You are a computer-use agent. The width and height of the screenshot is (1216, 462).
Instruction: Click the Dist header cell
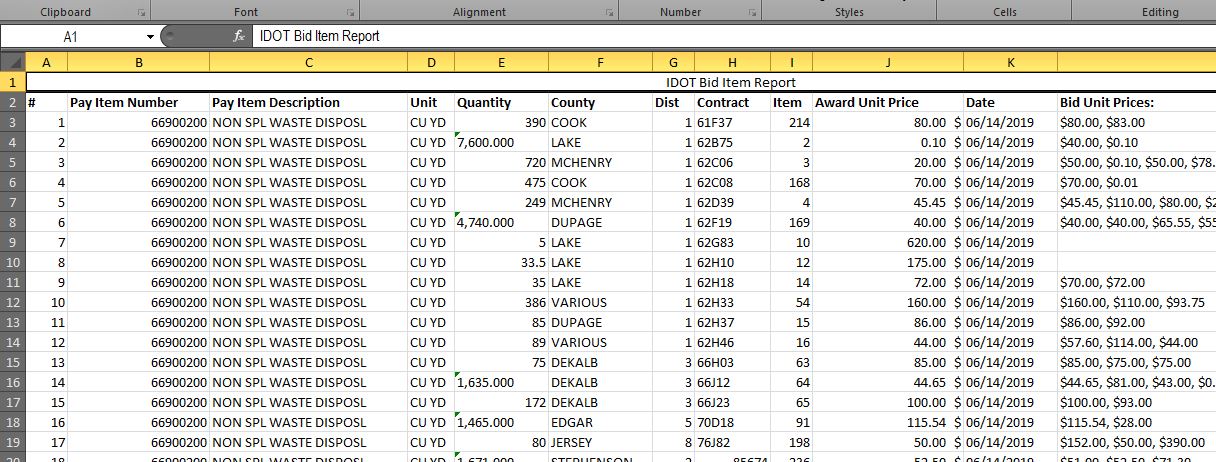pos(673,102)
